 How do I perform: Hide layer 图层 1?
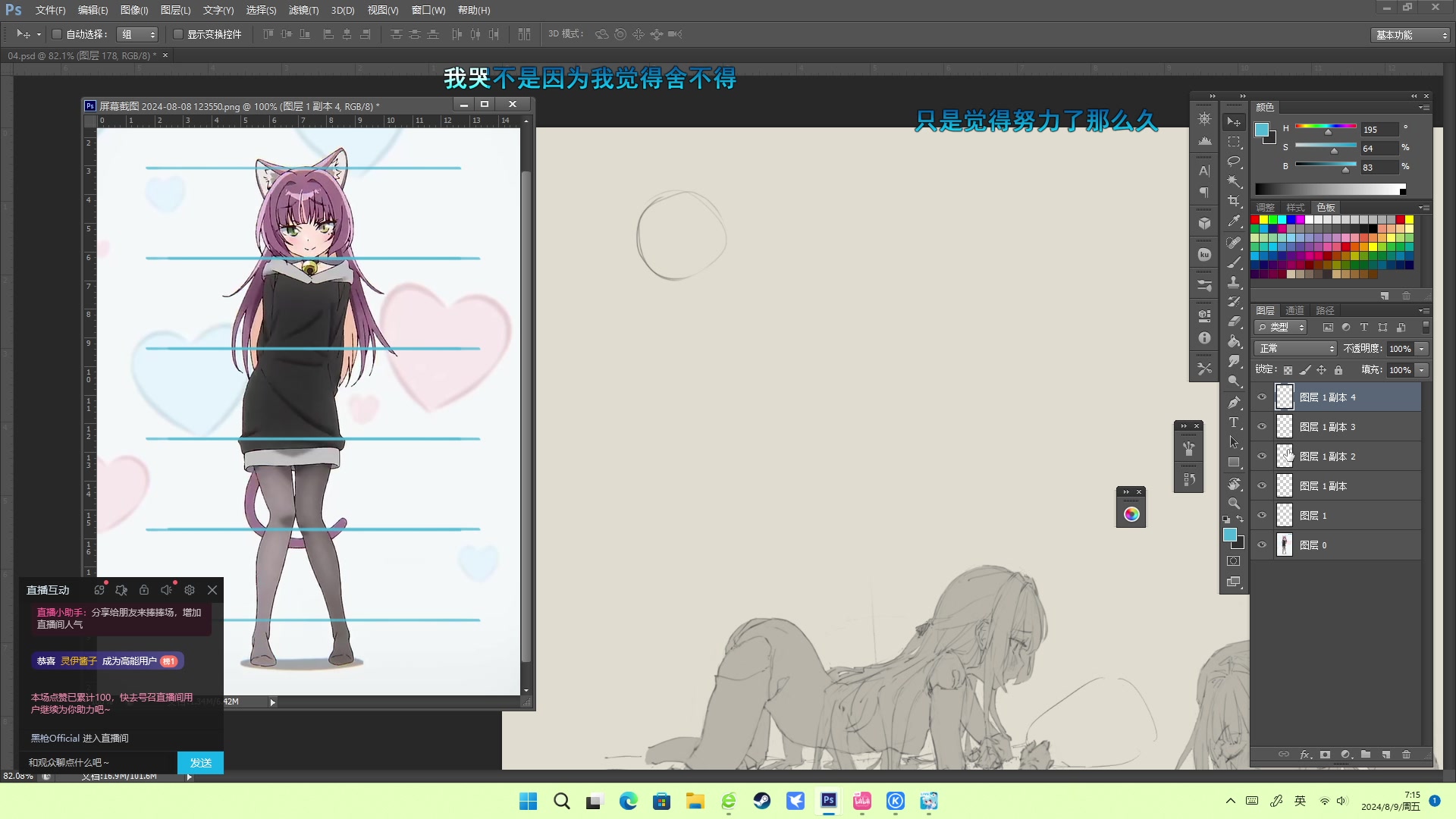[x=1262, y=515]
